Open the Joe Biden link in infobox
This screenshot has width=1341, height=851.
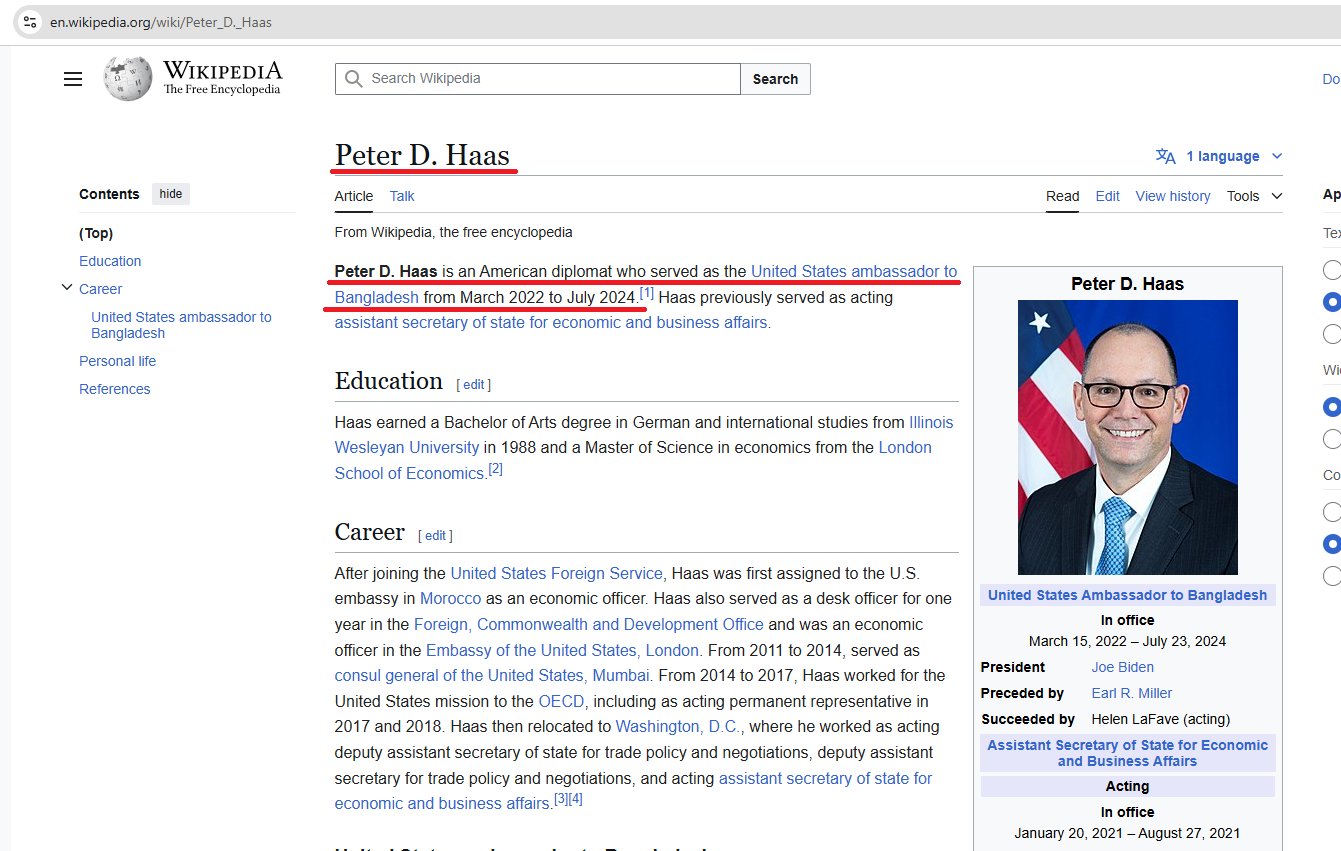[1122, 667]
